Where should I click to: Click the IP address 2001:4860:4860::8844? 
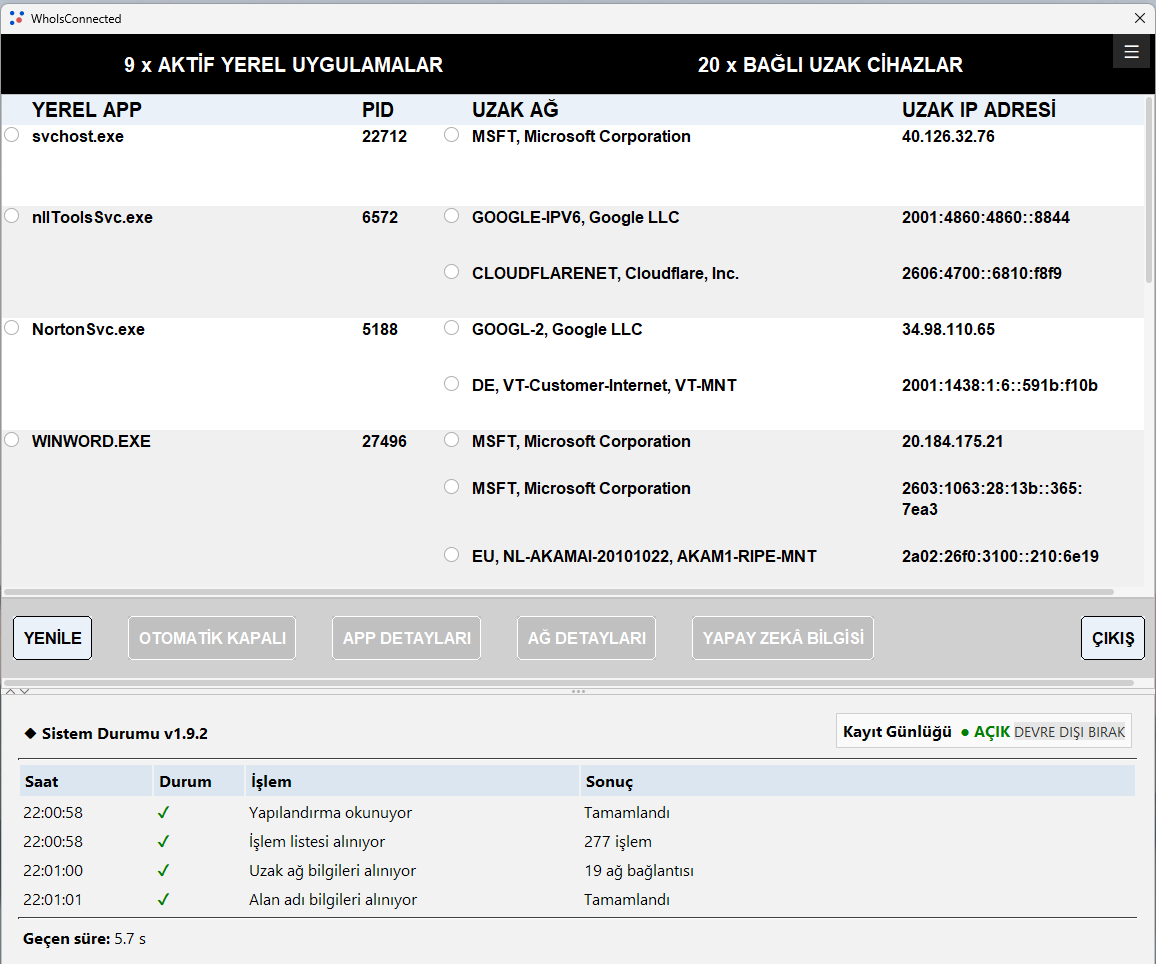tap(986, 217)
